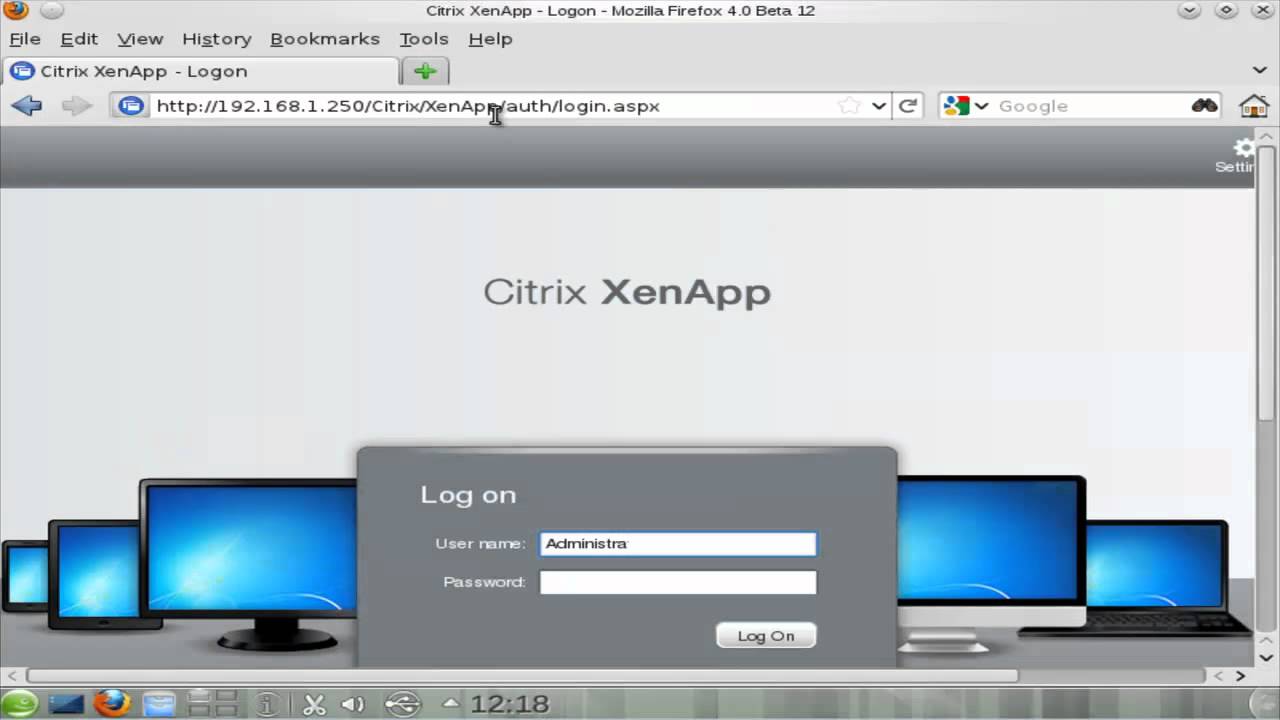Open the address bar history dropdown
The width and height of the screenshot is (1280, 720).
878,106
